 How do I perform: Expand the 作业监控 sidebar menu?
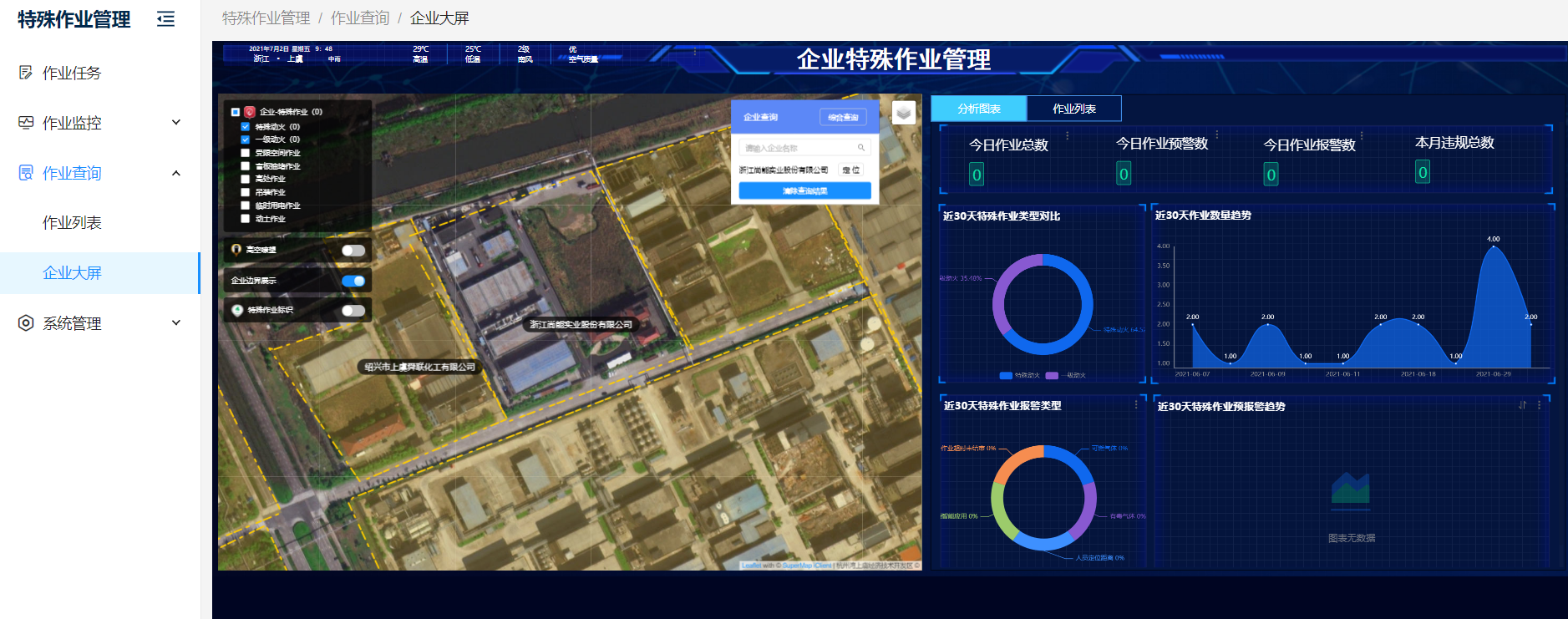175,123
